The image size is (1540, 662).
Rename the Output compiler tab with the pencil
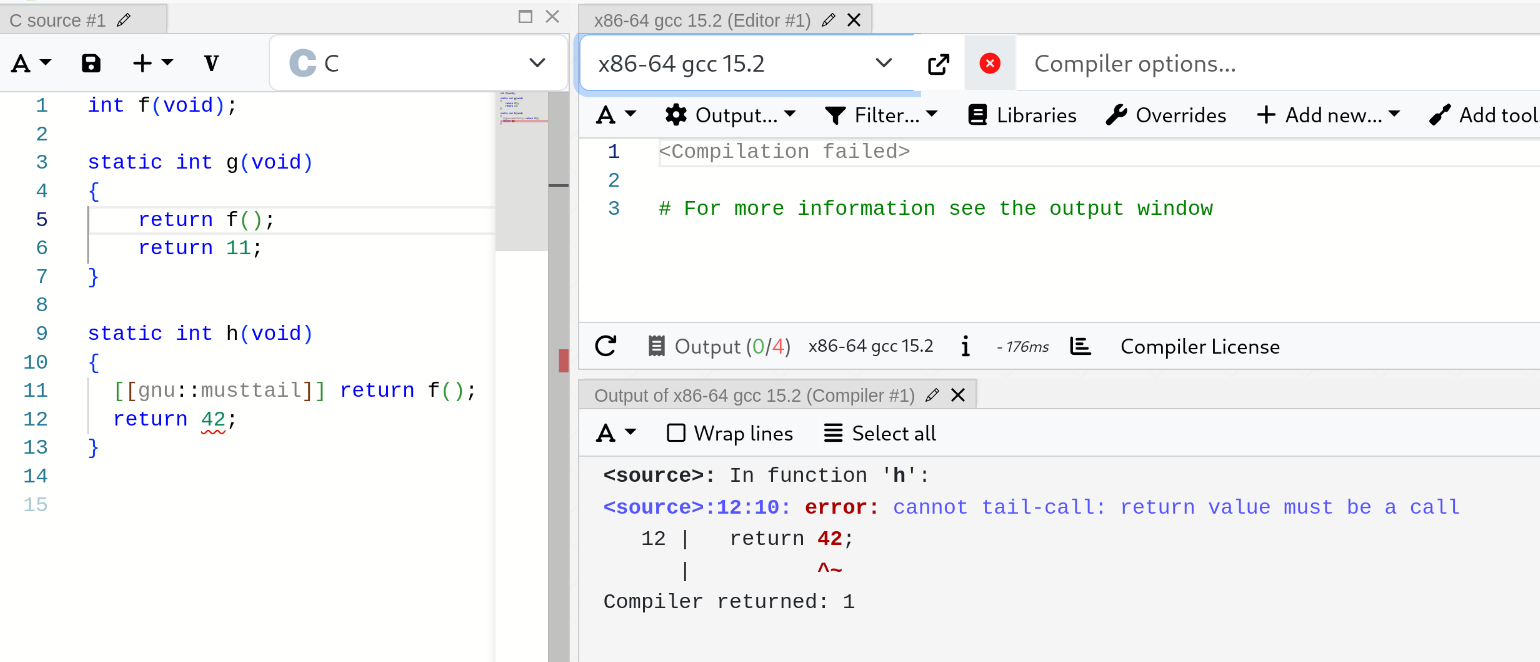tap(933, 395)
